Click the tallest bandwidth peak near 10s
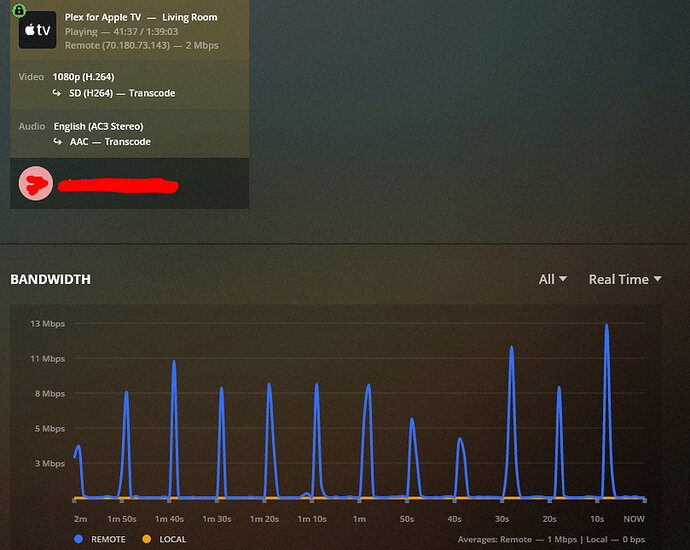 (x=607, y=326)
